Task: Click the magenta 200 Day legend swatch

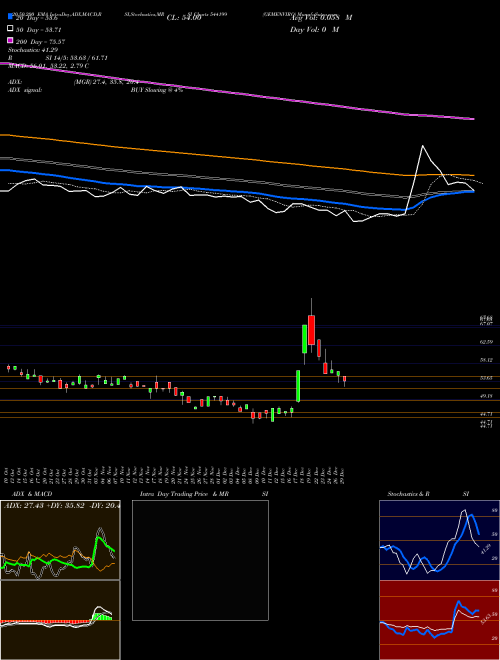Action: 11,41
